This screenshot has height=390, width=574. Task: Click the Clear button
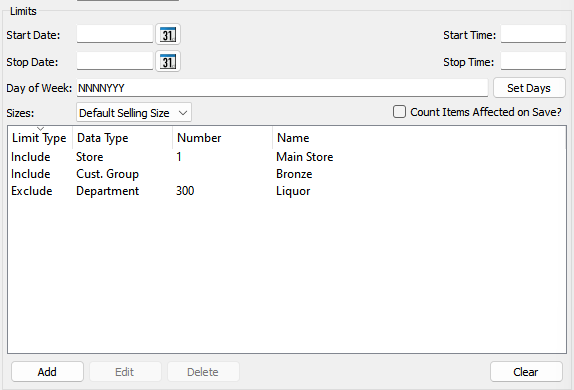(526, 372)
